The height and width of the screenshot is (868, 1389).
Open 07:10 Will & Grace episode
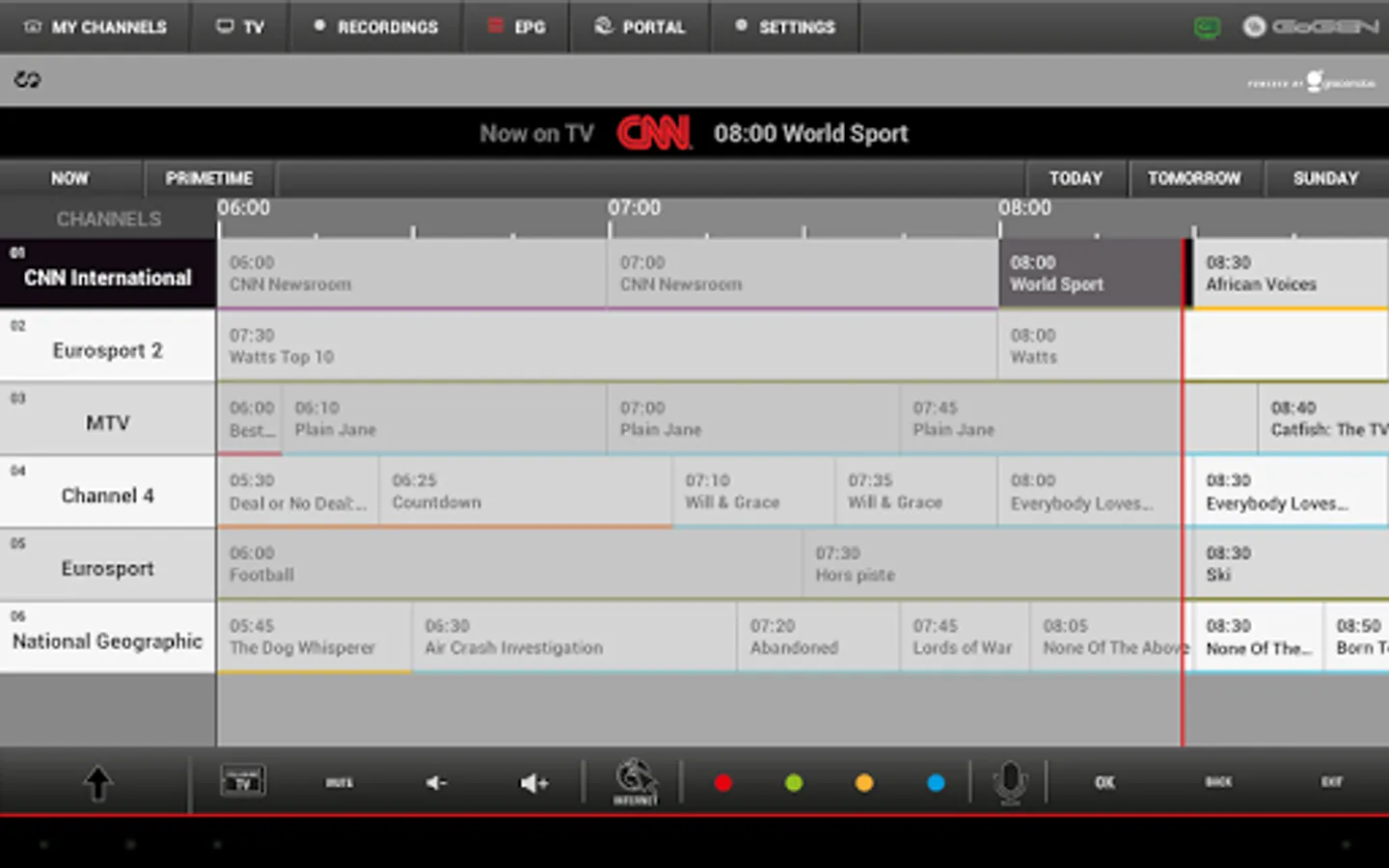(x=753, y=492)
